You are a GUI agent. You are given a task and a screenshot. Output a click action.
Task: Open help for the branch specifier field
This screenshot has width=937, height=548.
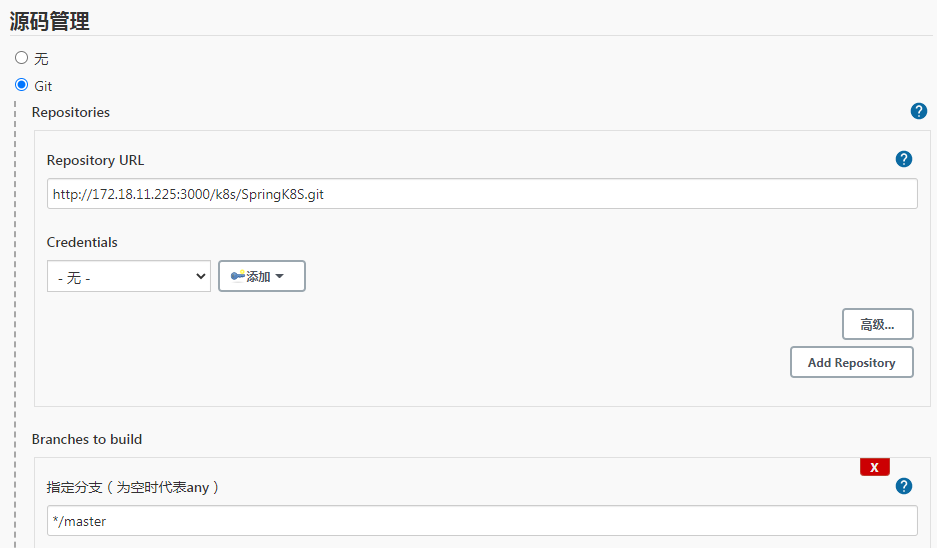(x=904, y=486)
